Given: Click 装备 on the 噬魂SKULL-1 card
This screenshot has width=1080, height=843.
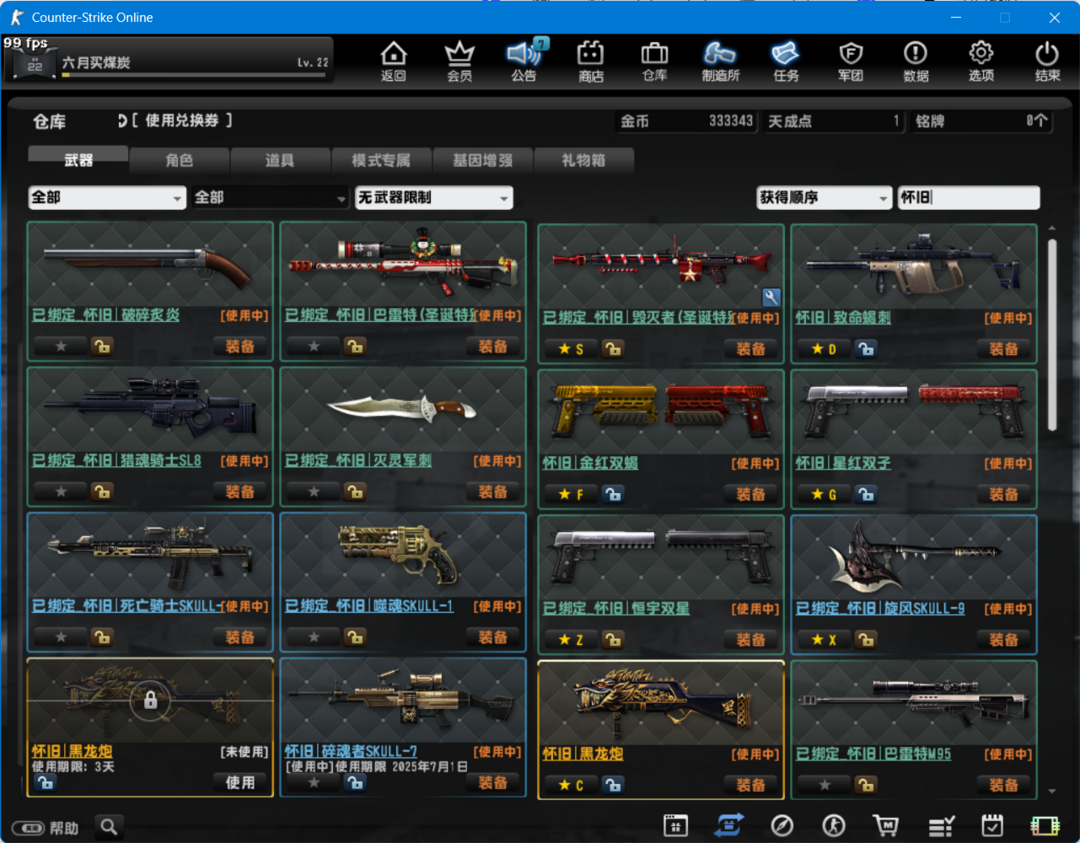Looking at the screenshot, I should [x=492, y=637].
